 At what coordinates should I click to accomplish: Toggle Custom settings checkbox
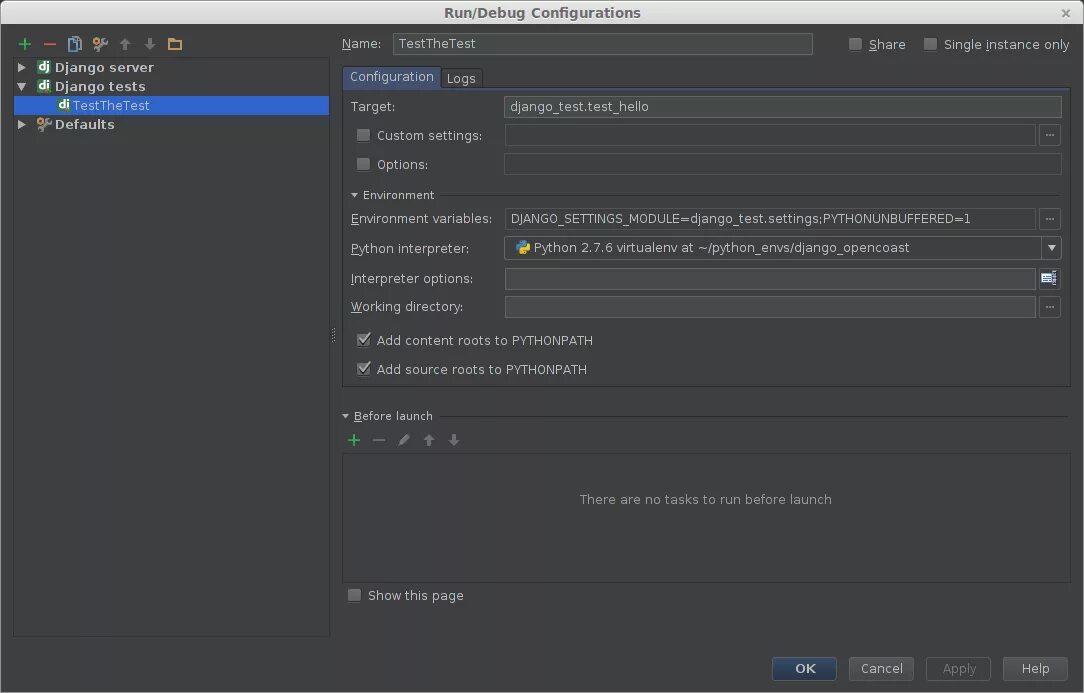(x=363, y=136)
